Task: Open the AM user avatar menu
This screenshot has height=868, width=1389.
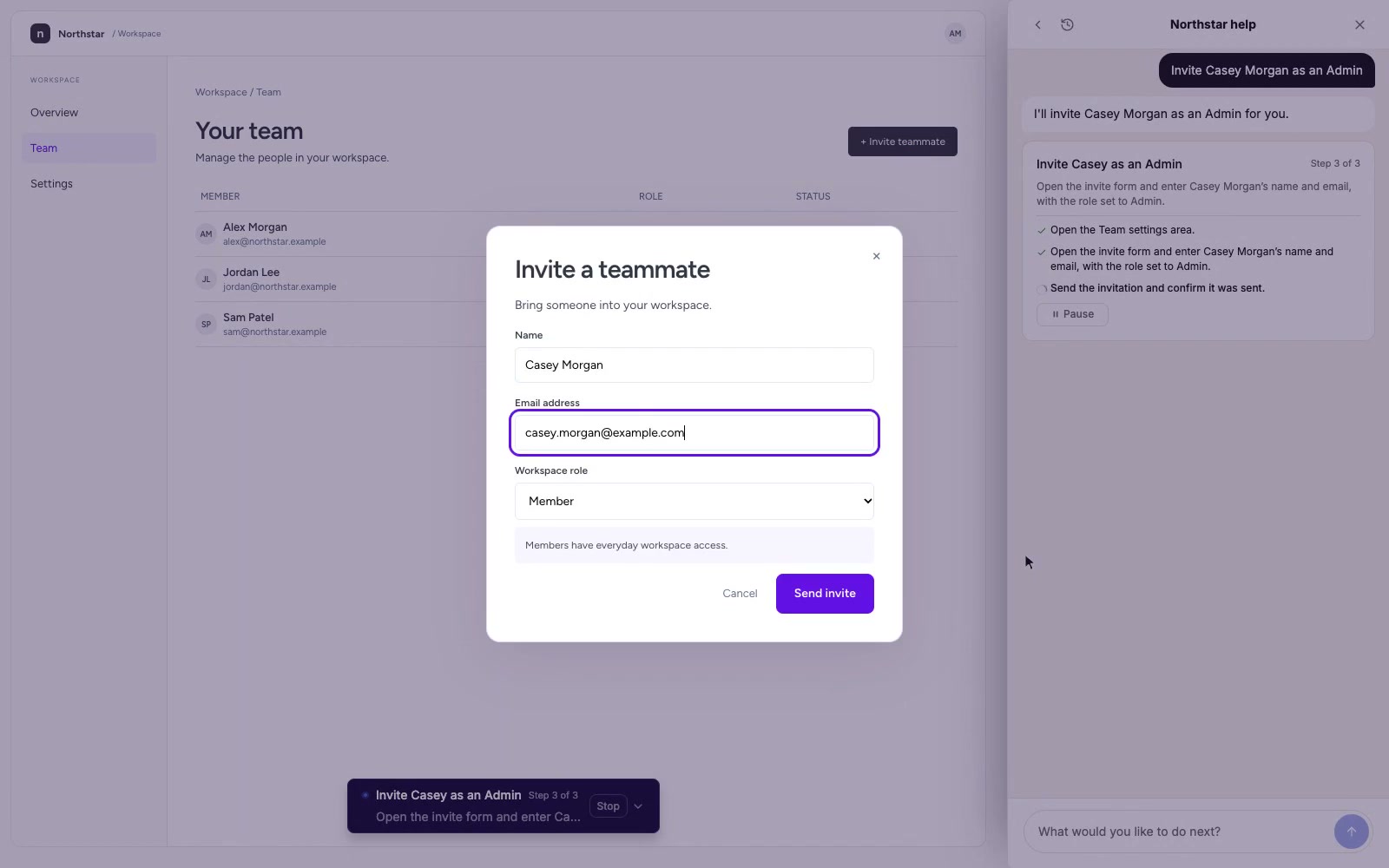Action: pos(955,34)
